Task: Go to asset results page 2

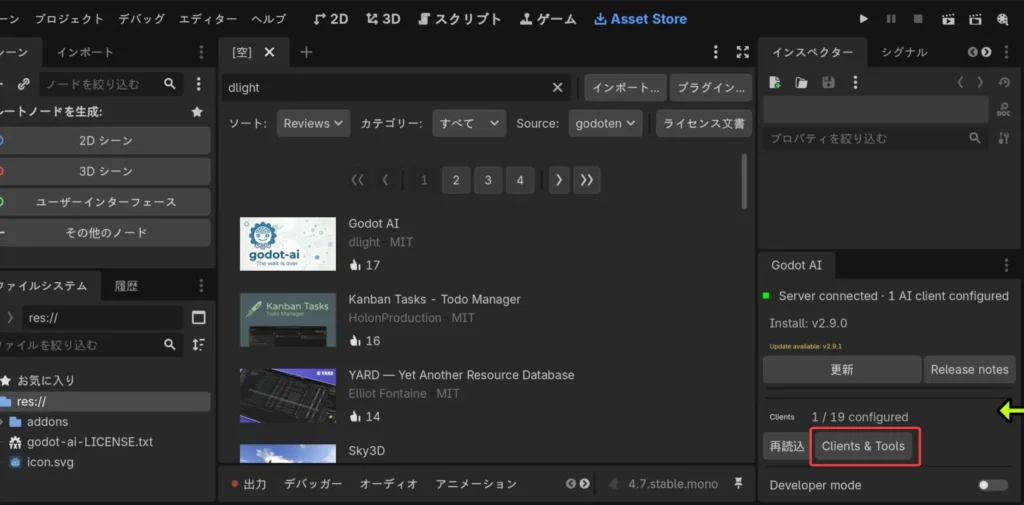Action: [x=456, y=180]
